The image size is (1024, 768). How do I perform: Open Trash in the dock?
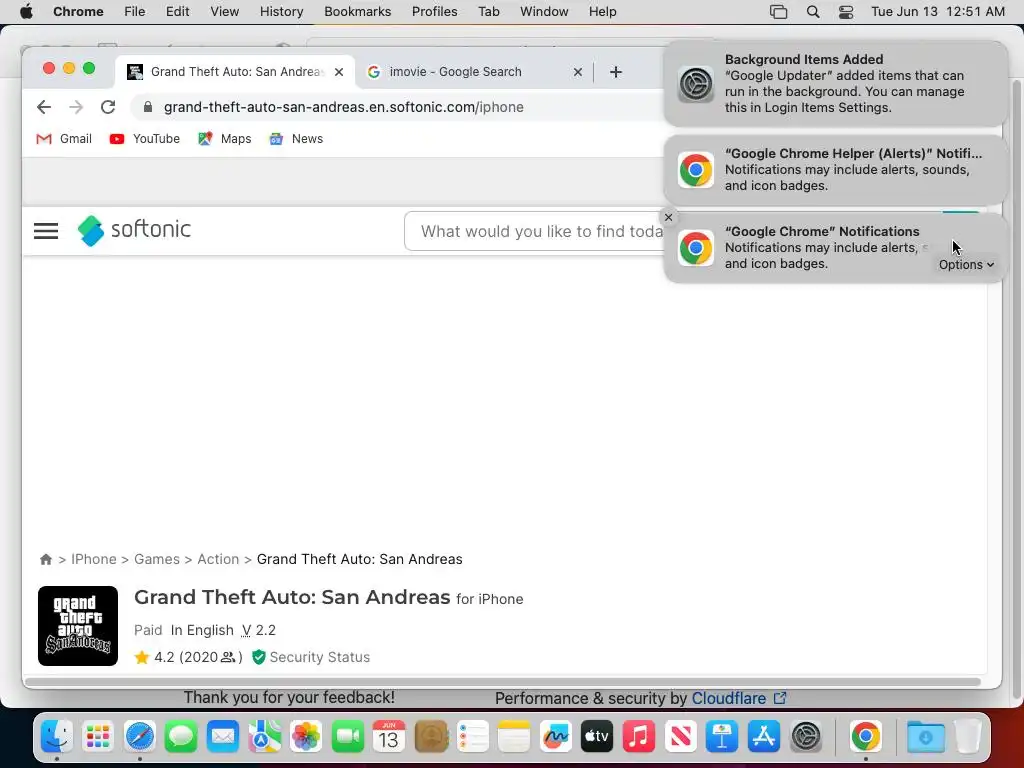[968, 737]
